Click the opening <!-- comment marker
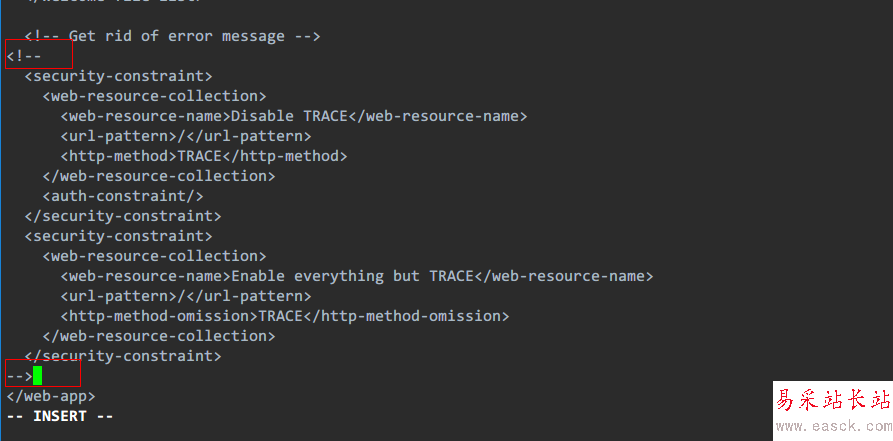 pyautogui.click(x=24, y=56)
